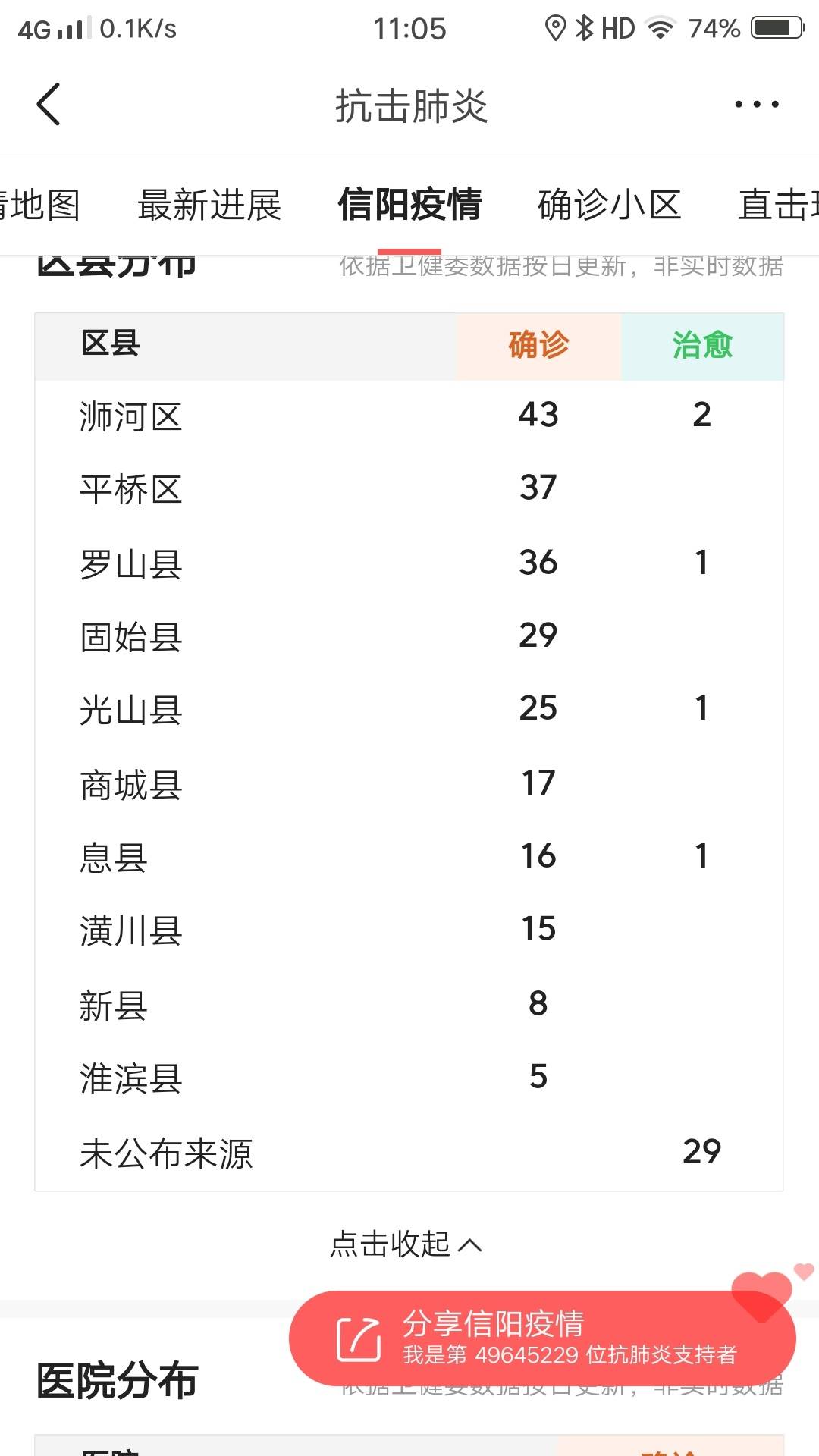Tap the Bluetooth icon in status bar

coord(584,29)
